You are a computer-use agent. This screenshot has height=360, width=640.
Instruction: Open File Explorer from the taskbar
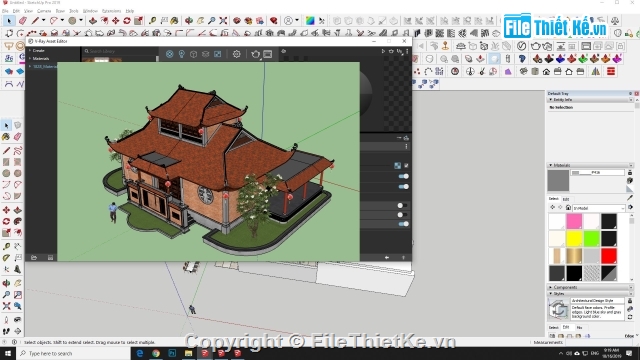click(x=188, y=353)
